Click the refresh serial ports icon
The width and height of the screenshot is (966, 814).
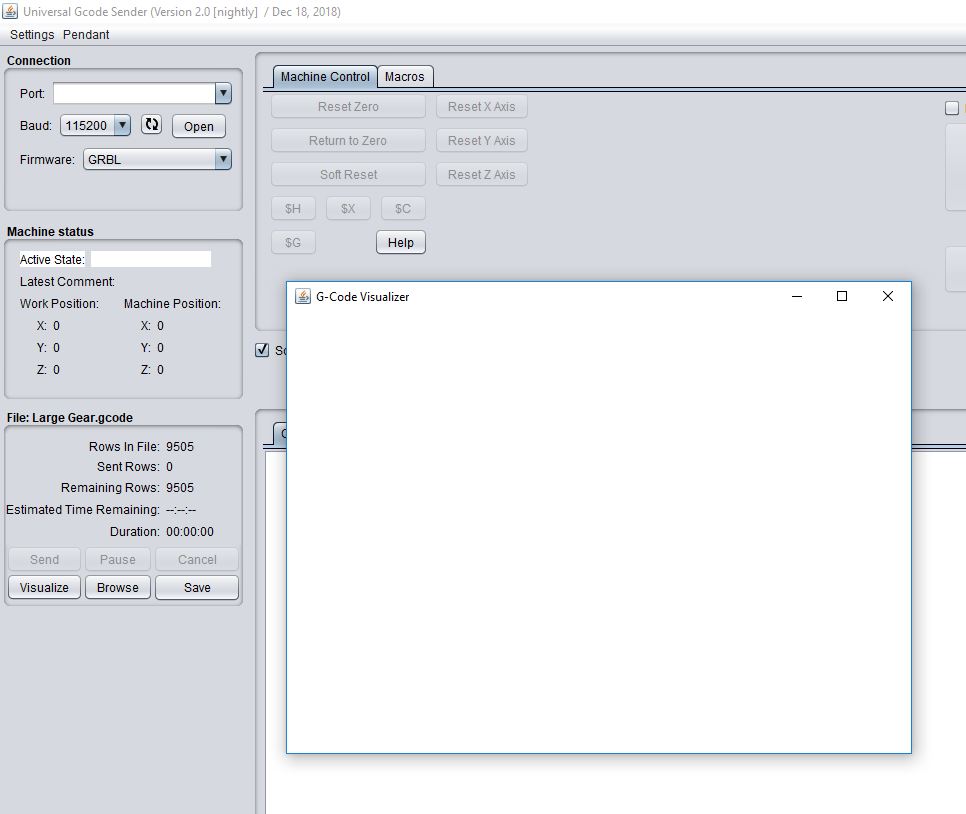tap(151, 125)
